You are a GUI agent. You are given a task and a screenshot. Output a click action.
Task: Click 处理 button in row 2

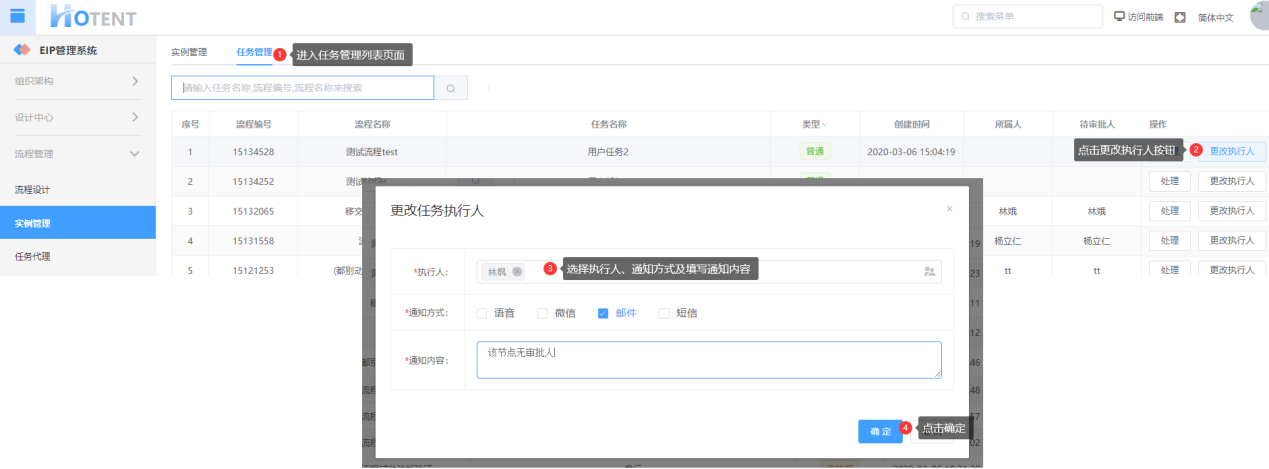click(x=1170, y=182)
